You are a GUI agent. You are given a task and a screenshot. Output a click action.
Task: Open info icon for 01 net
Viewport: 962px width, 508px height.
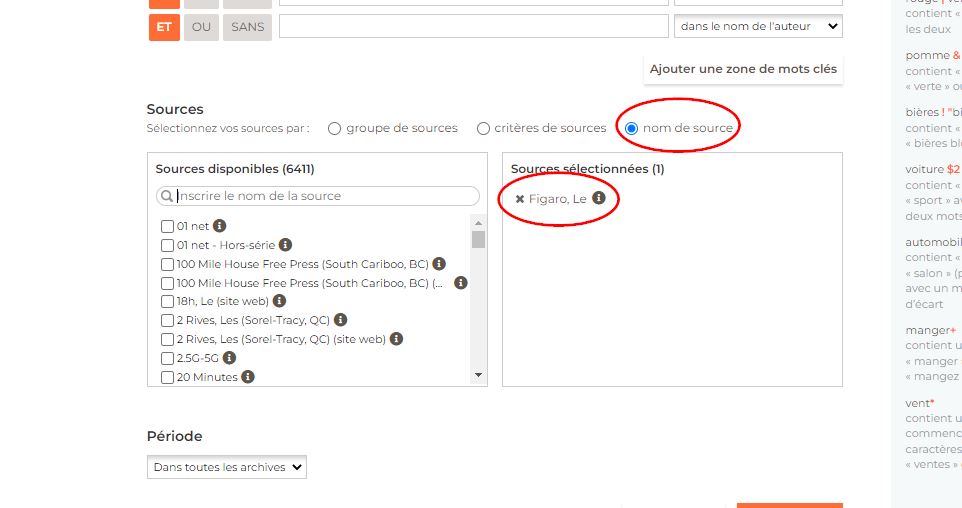[220, 226]
